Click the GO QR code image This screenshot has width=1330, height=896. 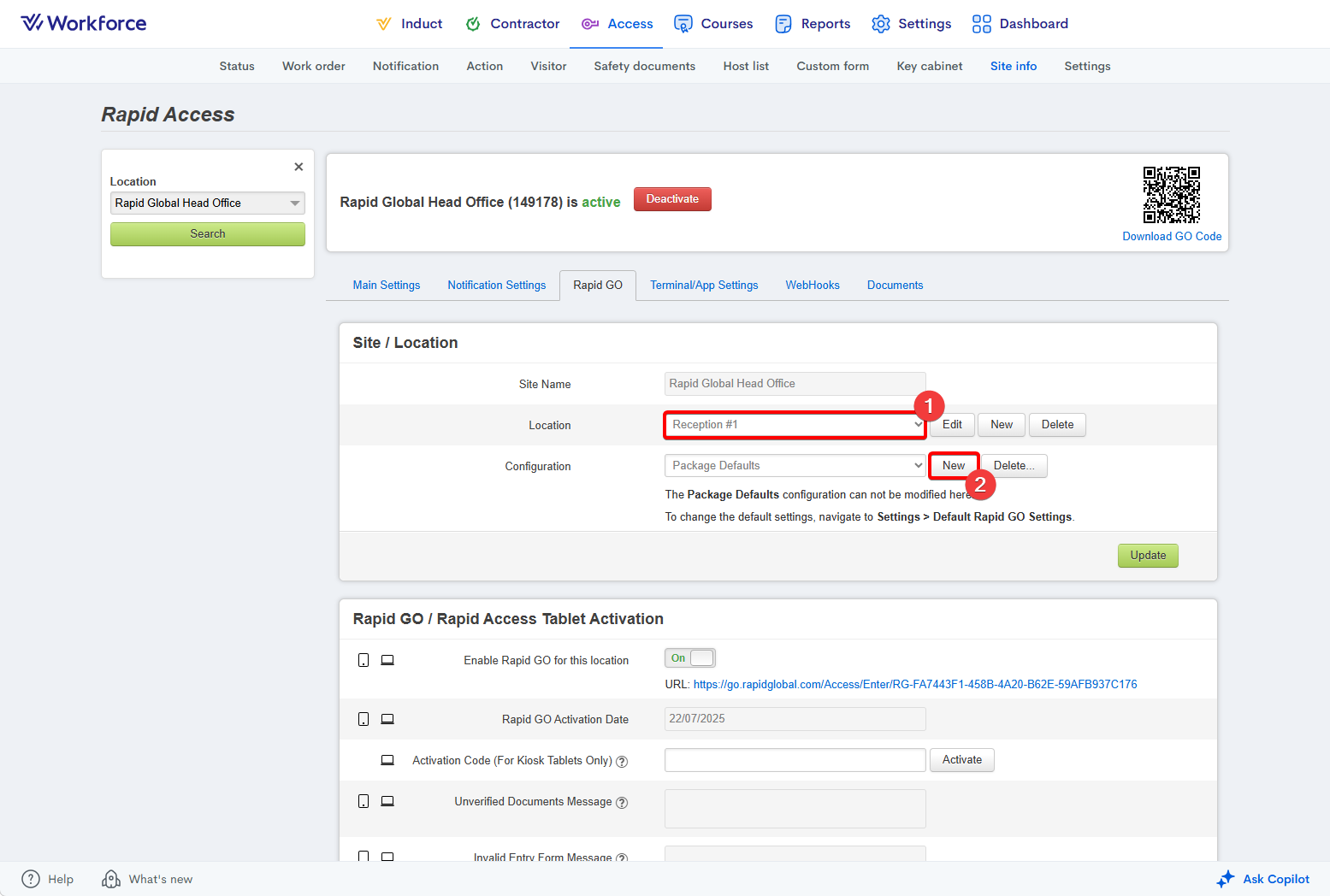[x=1172, y=195]
